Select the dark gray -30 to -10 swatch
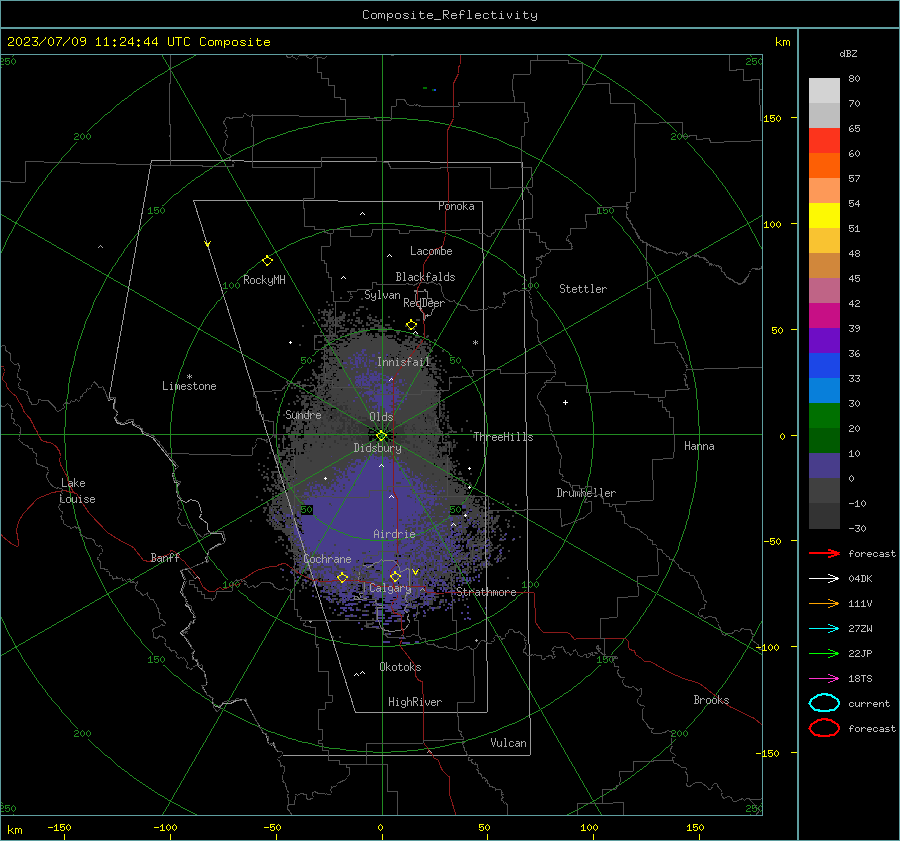Screen dimensions: 900x841 [824, 516]
